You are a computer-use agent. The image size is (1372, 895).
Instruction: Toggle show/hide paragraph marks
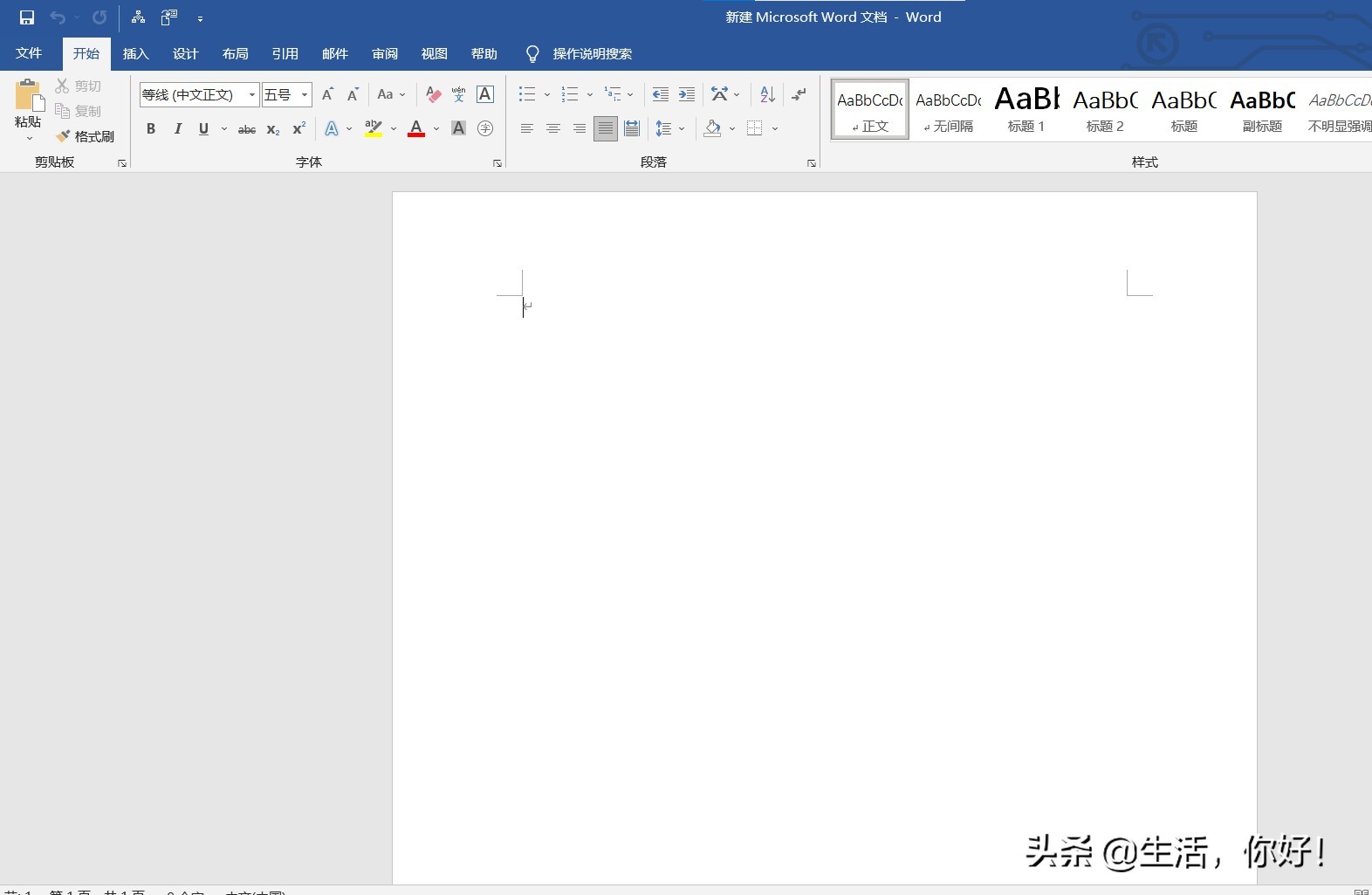[x=799, y=94]
